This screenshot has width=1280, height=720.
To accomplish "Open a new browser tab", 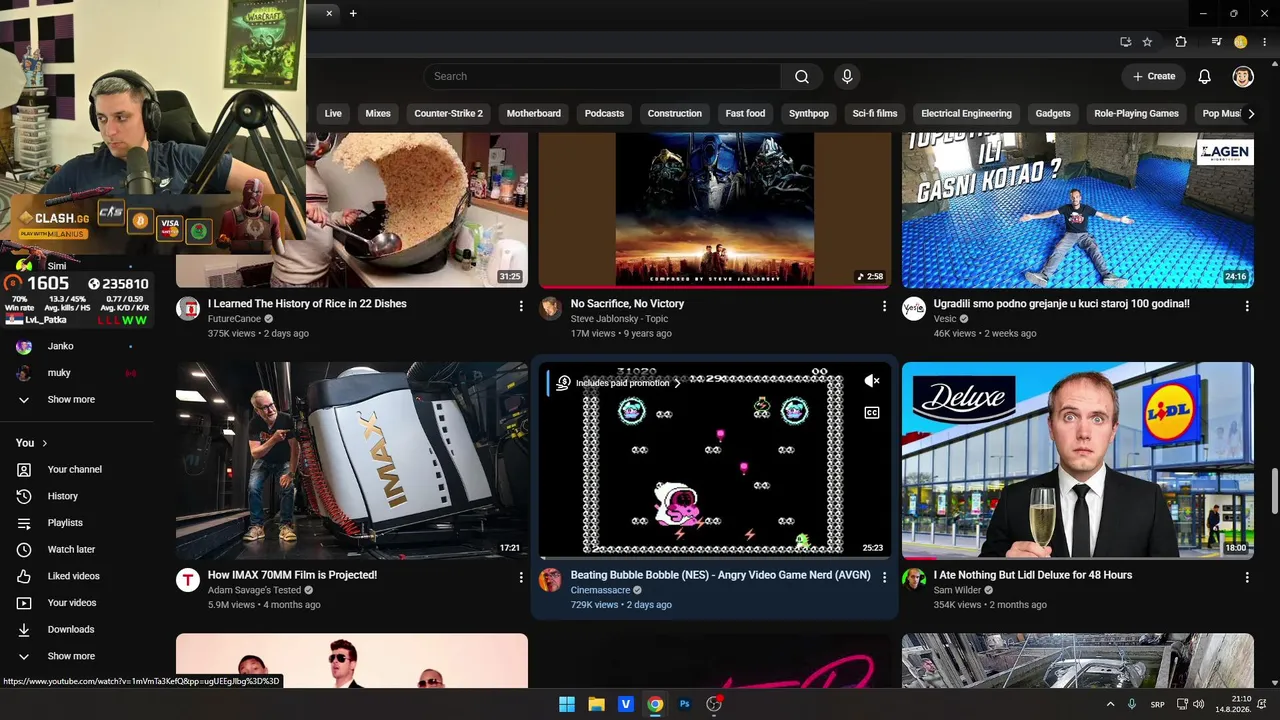I will click(353, 14).
